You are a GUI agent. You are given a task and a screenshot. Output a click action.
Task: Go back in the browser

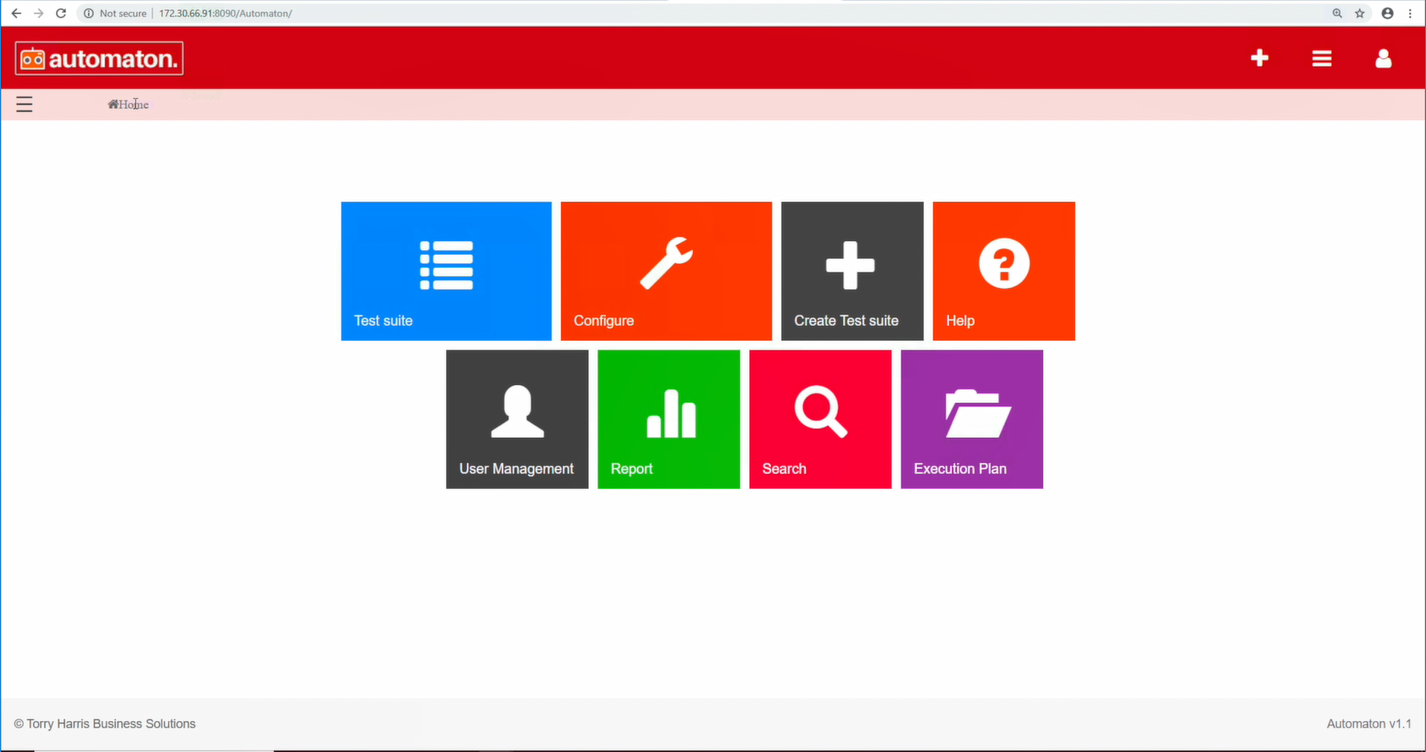coord(16,13)
